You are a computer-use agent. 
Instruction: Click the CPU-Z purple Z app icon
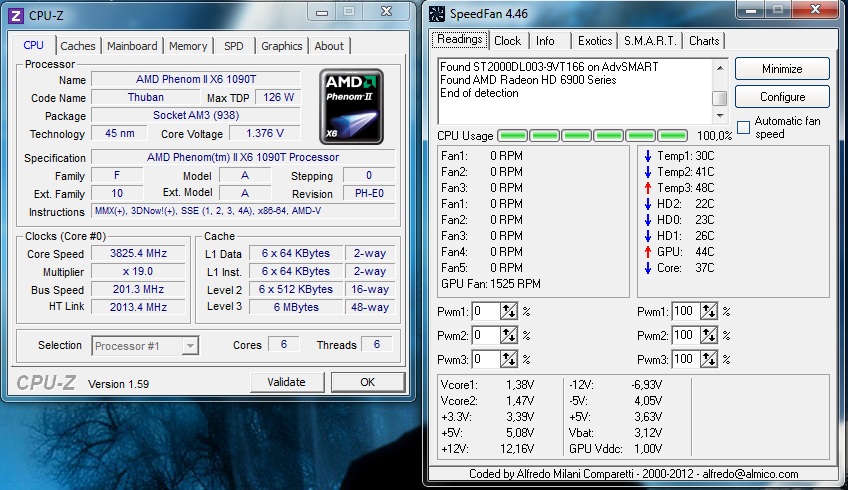16,16
